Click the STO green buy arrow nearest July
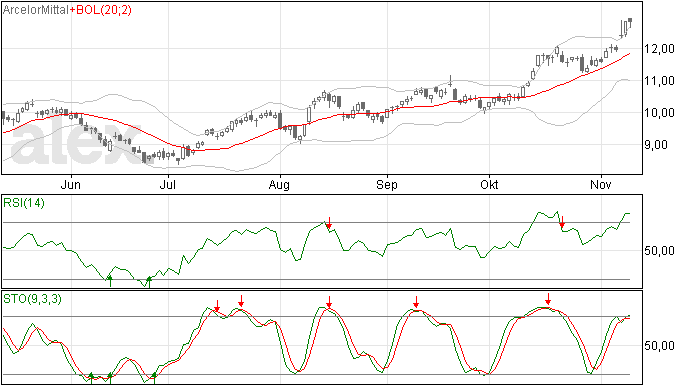The image size is (690, 387). click(154, 378)
